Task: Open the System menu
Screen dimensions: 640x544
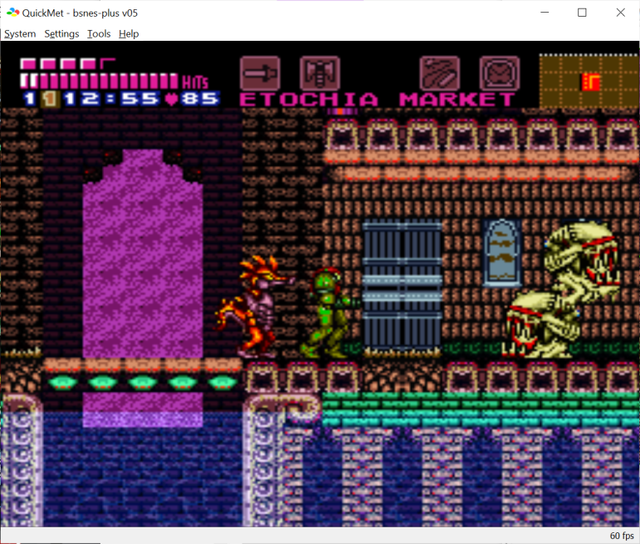Action: coord(20,34)
